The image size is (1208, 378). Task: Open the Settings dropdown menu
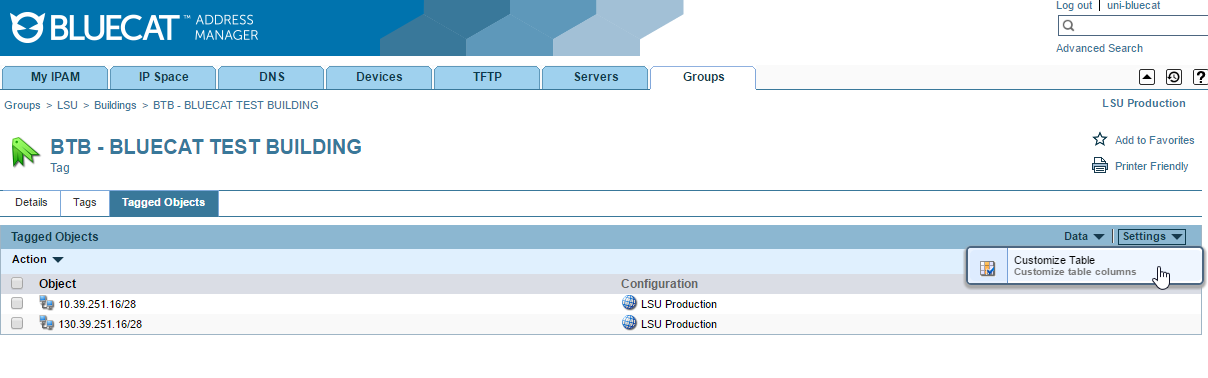coord(1152,237)
